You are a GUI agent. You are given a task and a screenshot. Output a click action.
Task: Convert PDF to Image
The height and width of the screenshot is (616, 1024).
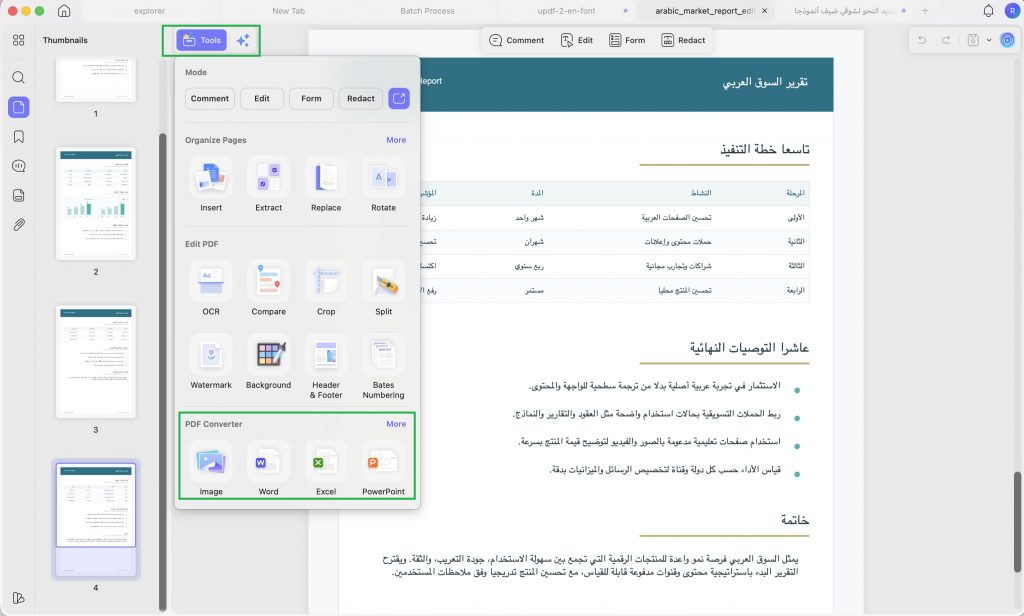[x=211, y=468]
